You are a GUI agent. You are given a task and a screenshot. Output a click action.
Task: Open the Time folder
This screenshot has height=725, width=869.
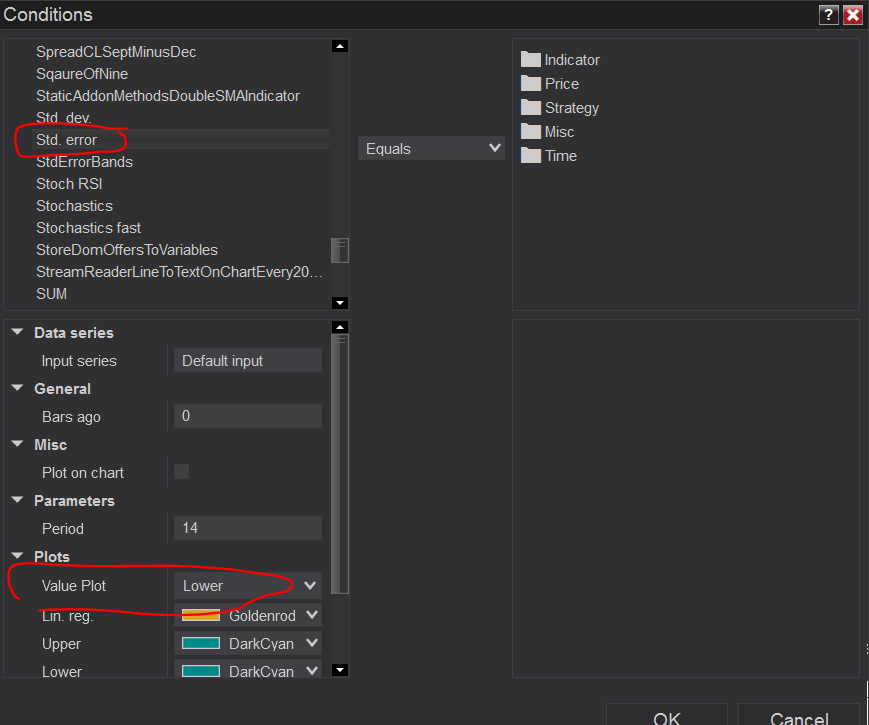549,156
